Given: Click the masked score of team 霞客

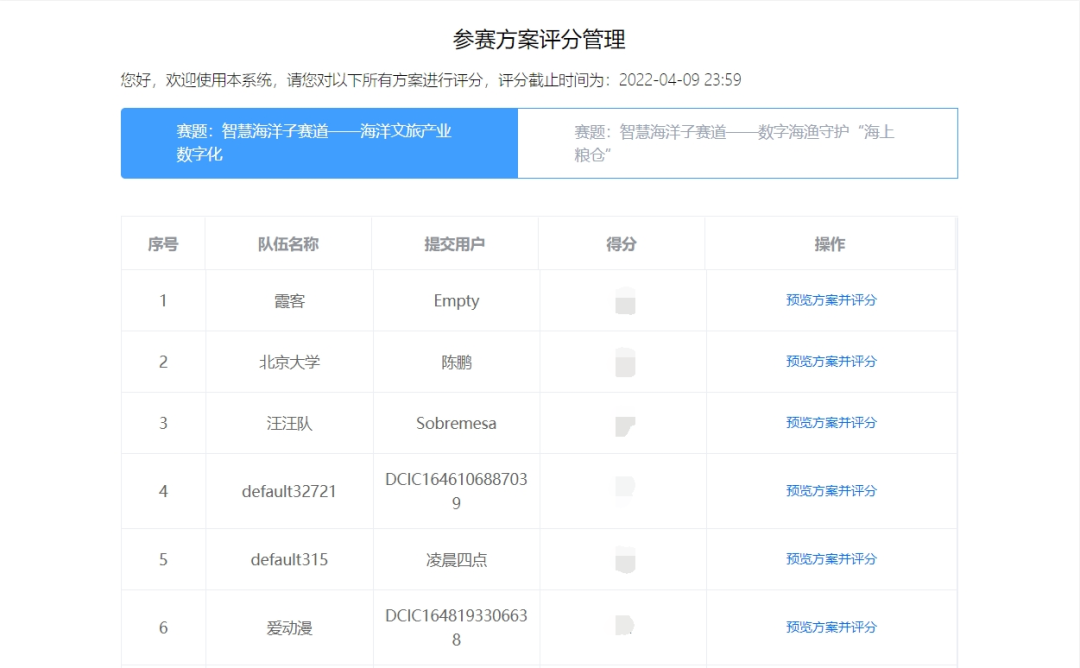Looking at the screenshot, I should (x=625, y=301).
